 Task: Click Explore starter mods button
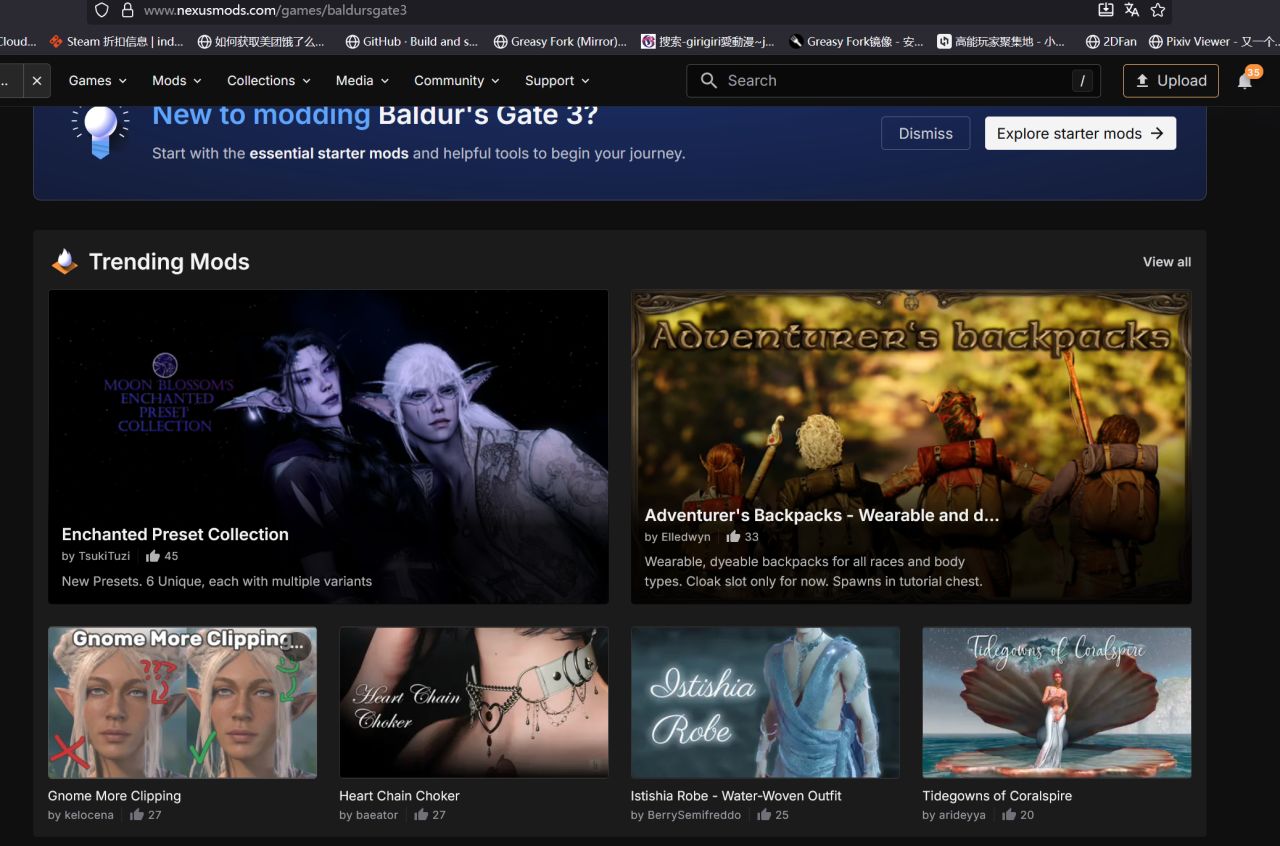coord(1080,133)
